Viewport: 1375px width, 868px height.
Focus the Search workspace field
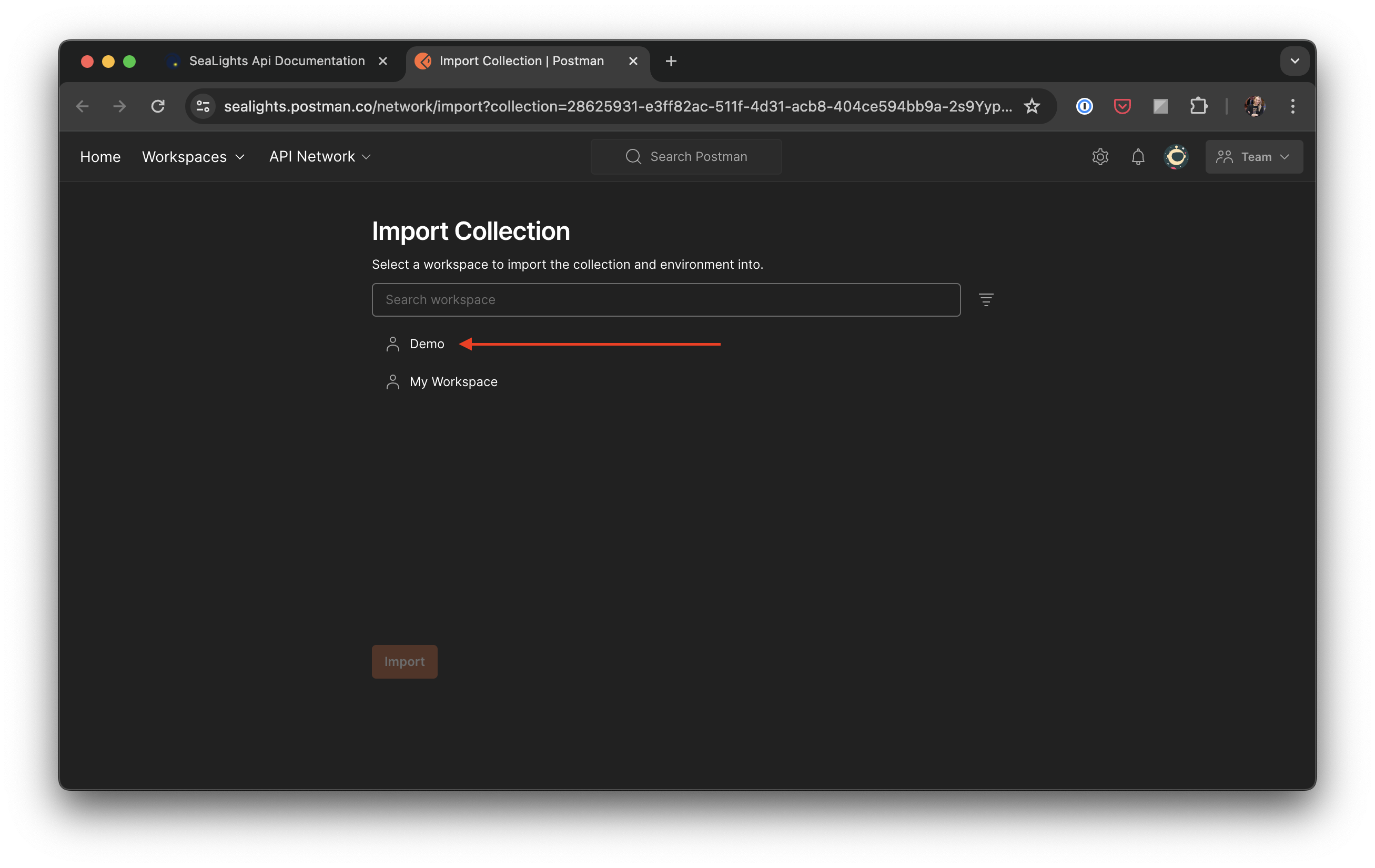tap(665, 300)
